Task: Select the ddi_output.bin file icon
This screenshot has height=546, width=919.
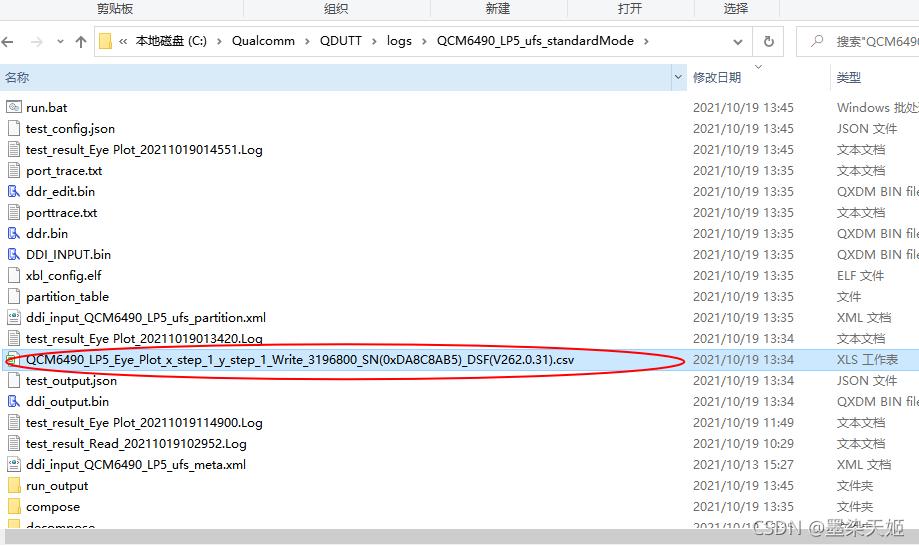Action: pos(13,401)
